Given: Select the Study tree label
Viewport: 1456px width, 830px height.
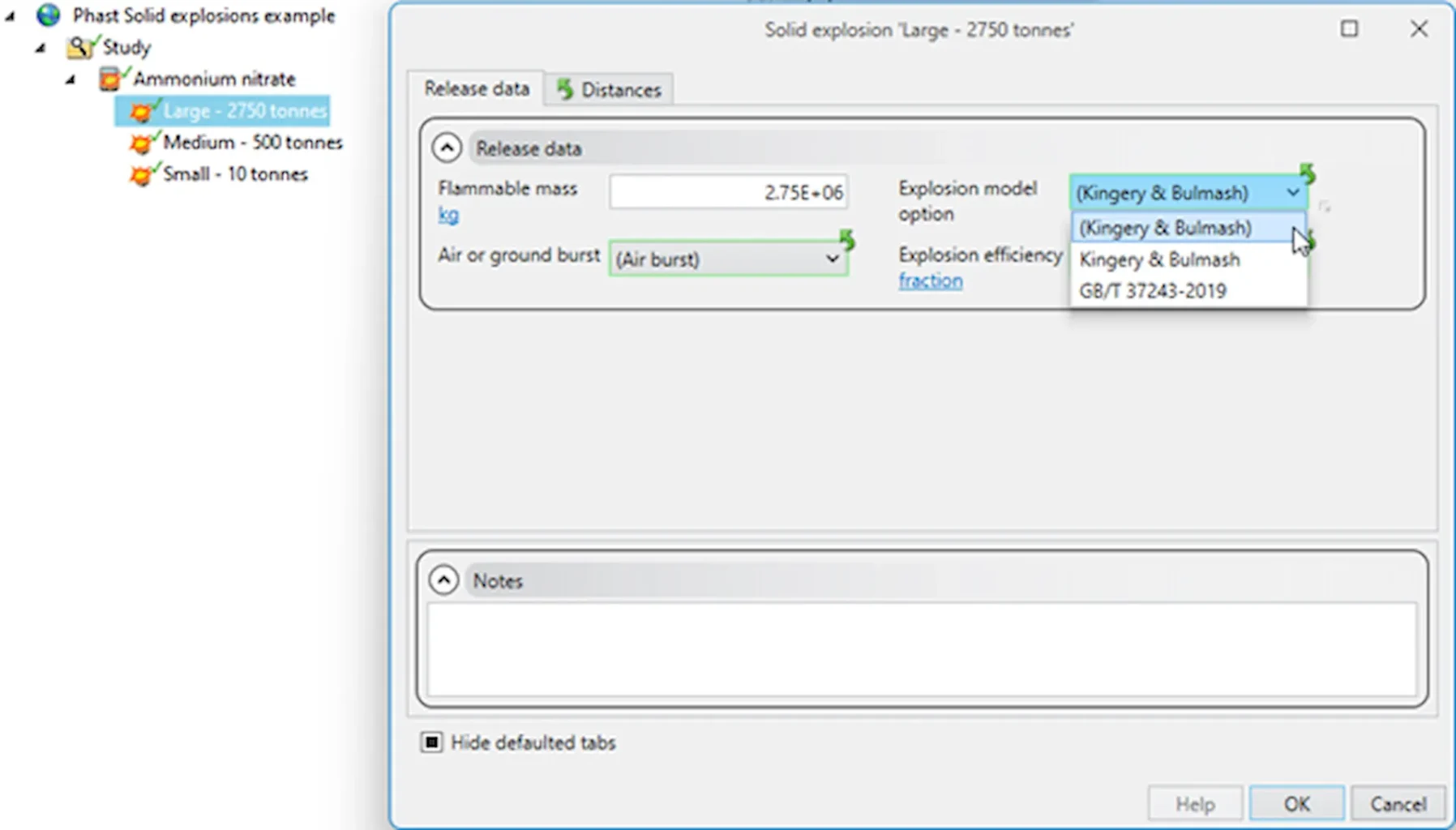Looking at the screenshot, I should click(126, 47).
